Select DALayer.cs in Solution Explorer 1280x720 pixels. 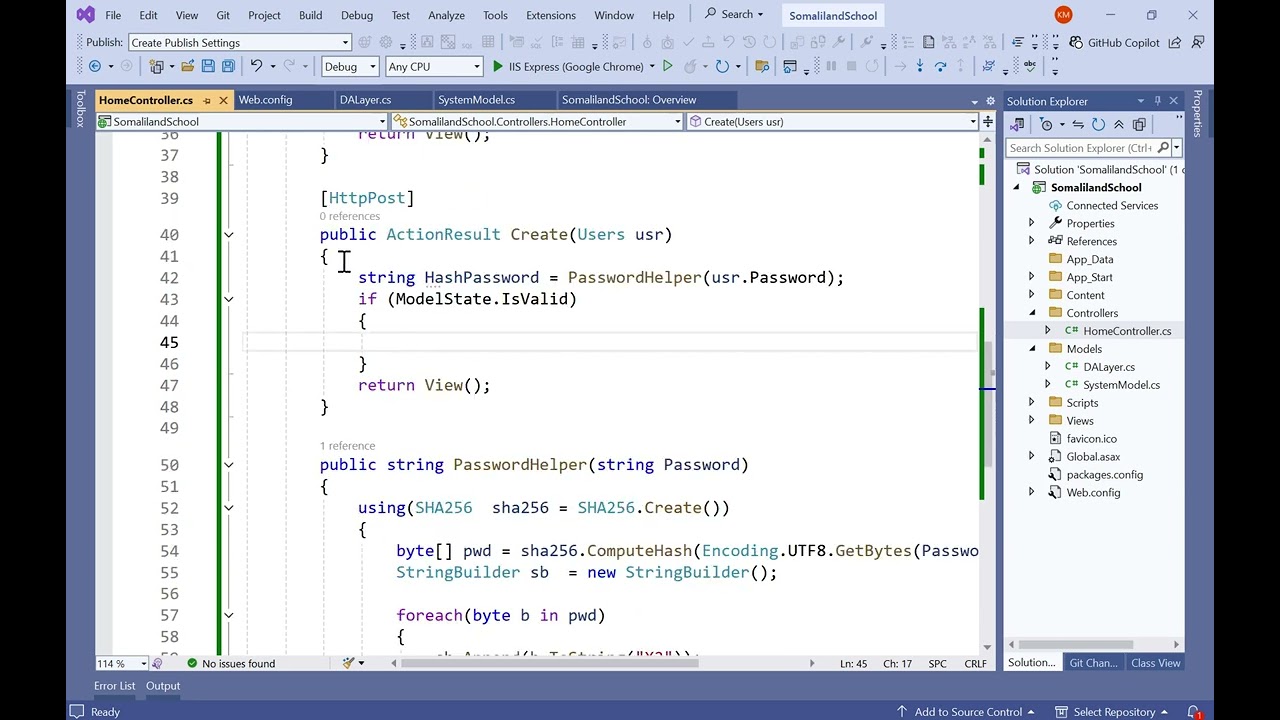(1108, 367)
